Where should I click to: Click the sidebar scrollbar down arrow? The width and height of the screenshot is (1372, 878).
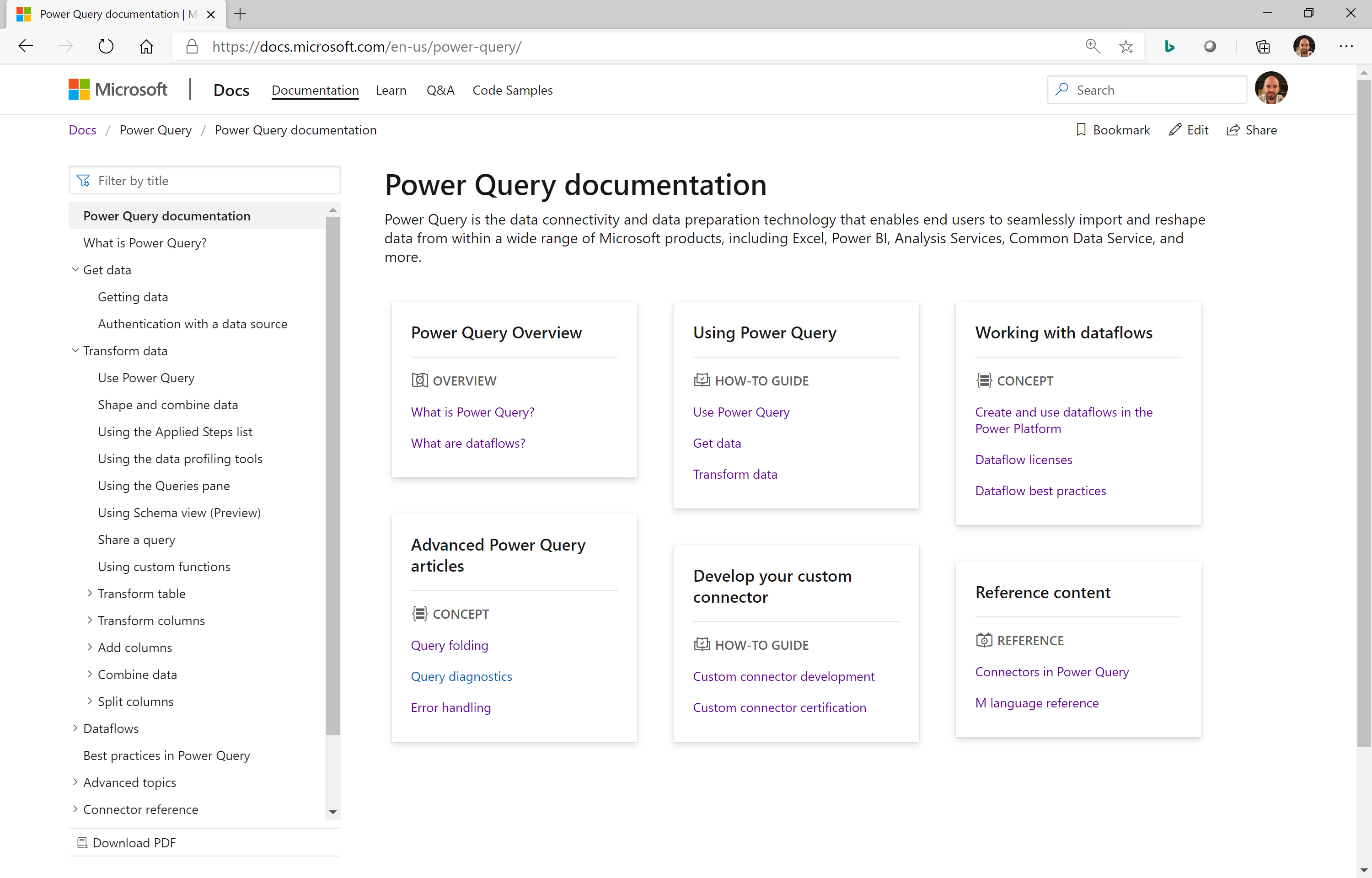point(333,812)
